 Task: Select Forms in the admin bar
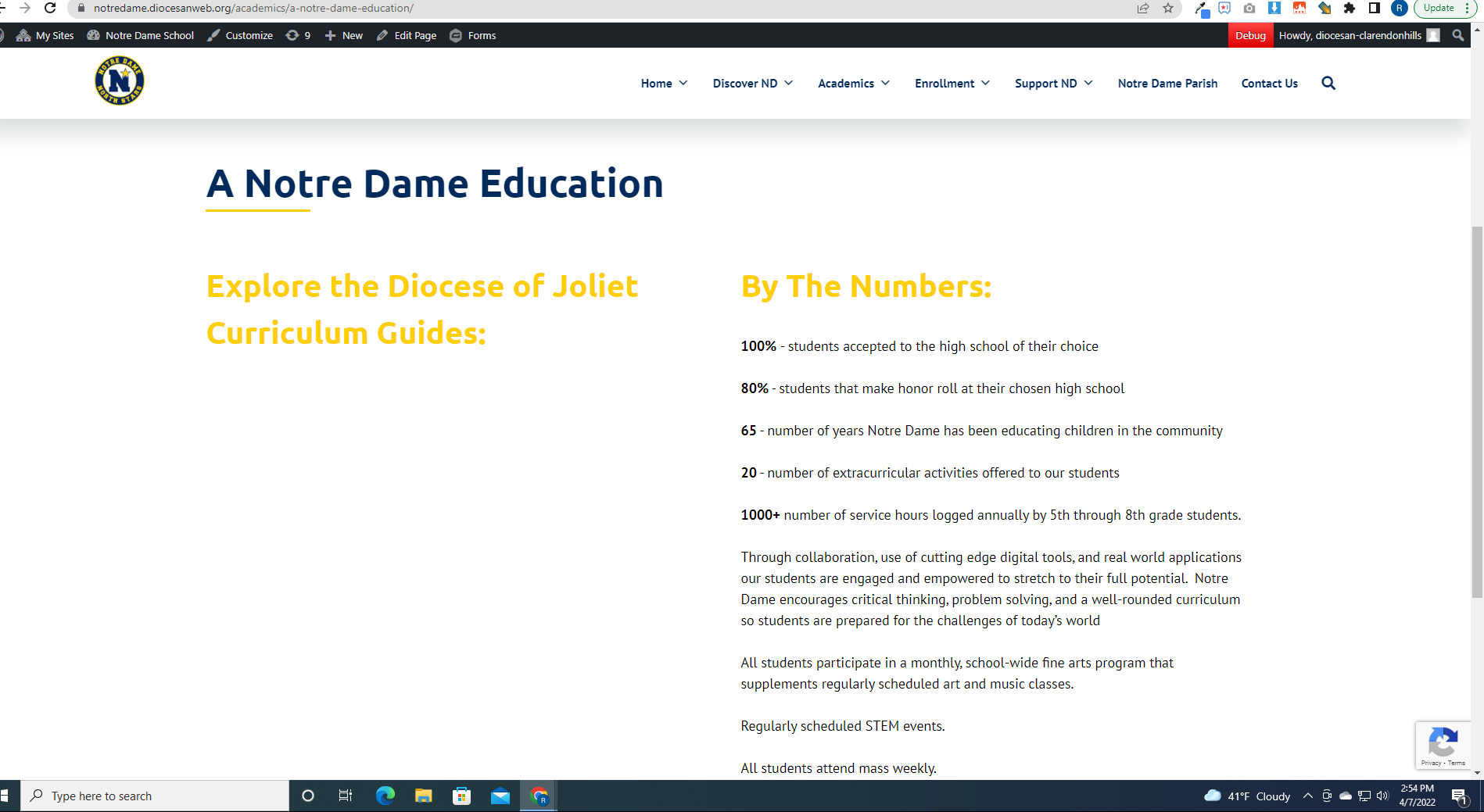tap(473, 36)
